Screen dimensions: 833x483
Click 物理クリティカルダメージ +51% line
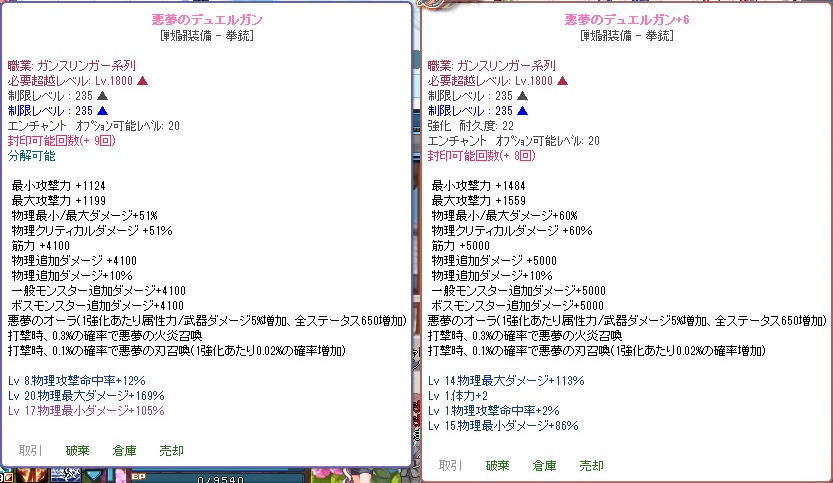pyautogui.click(x=92, y=231)
